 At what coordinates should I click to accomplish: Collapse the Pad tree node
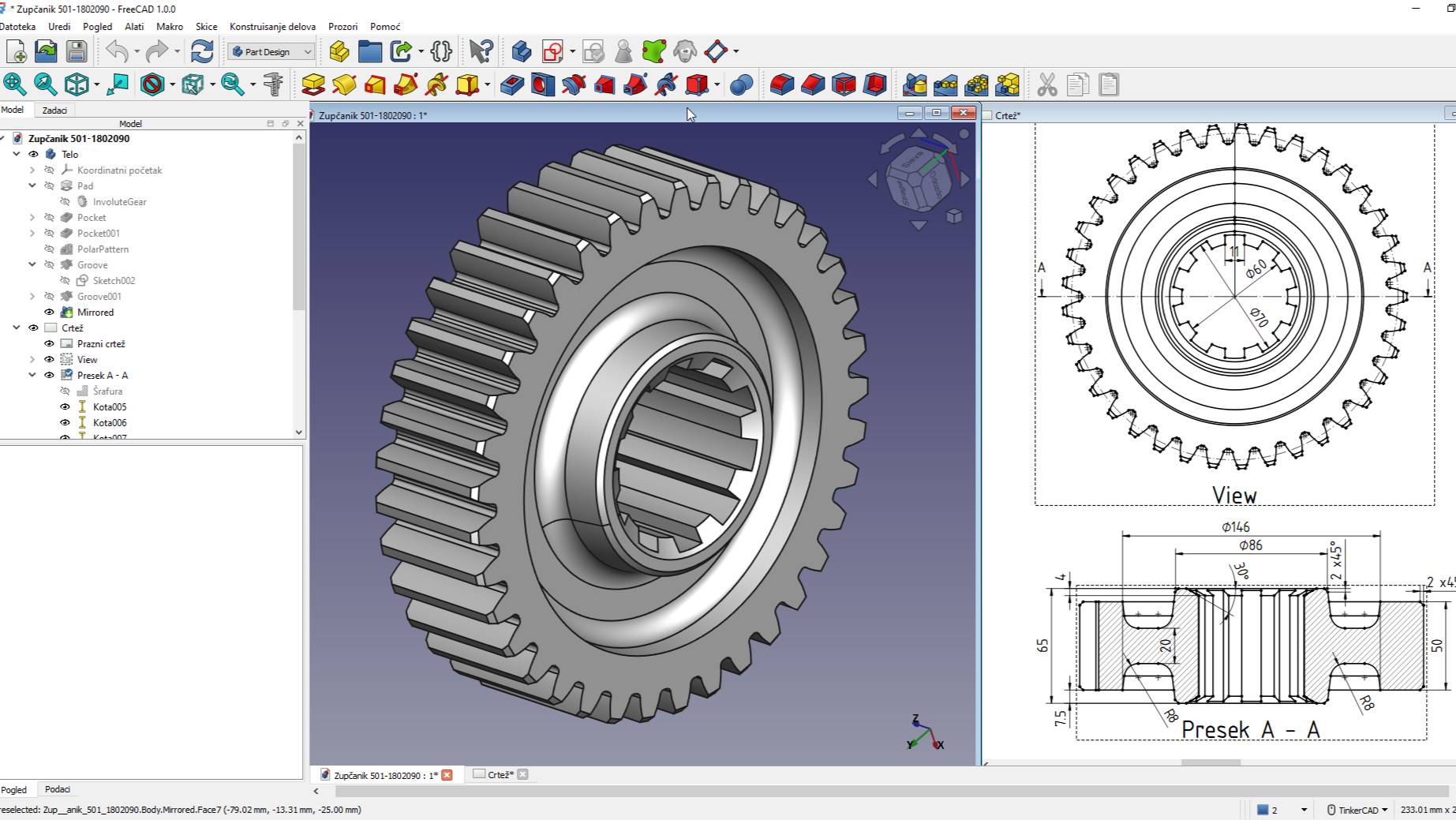click(32, 186)
